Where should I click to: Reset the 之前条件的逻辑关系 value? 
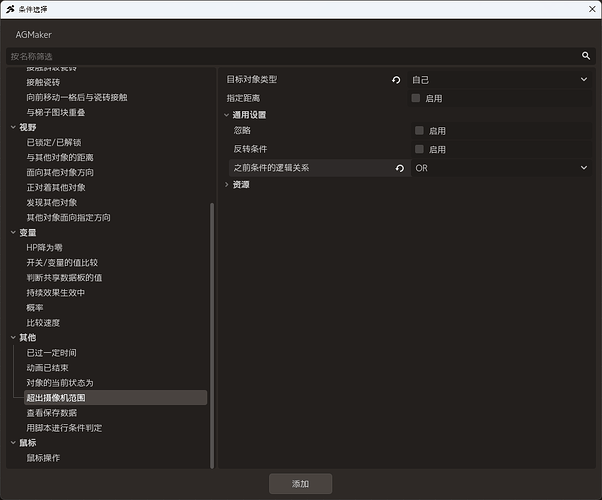[x=400, y=168]
